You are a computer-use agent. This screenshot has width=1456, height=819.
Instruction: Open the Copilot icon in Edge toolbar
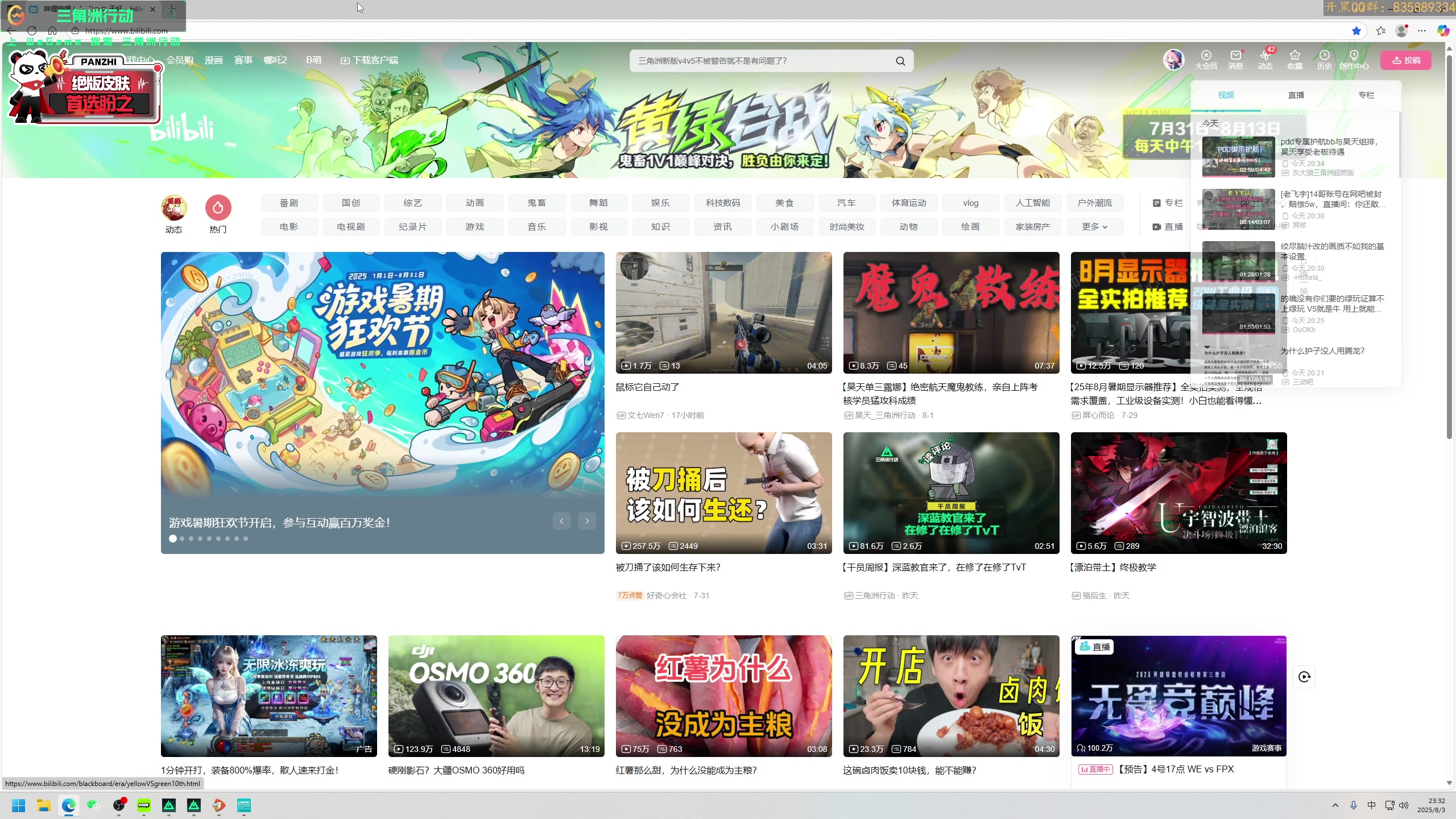pos(1443,31)
